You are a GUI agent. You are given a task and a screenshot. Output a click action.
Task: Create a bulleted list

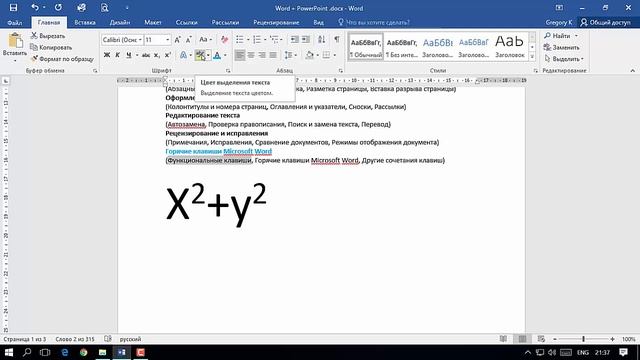240,40
